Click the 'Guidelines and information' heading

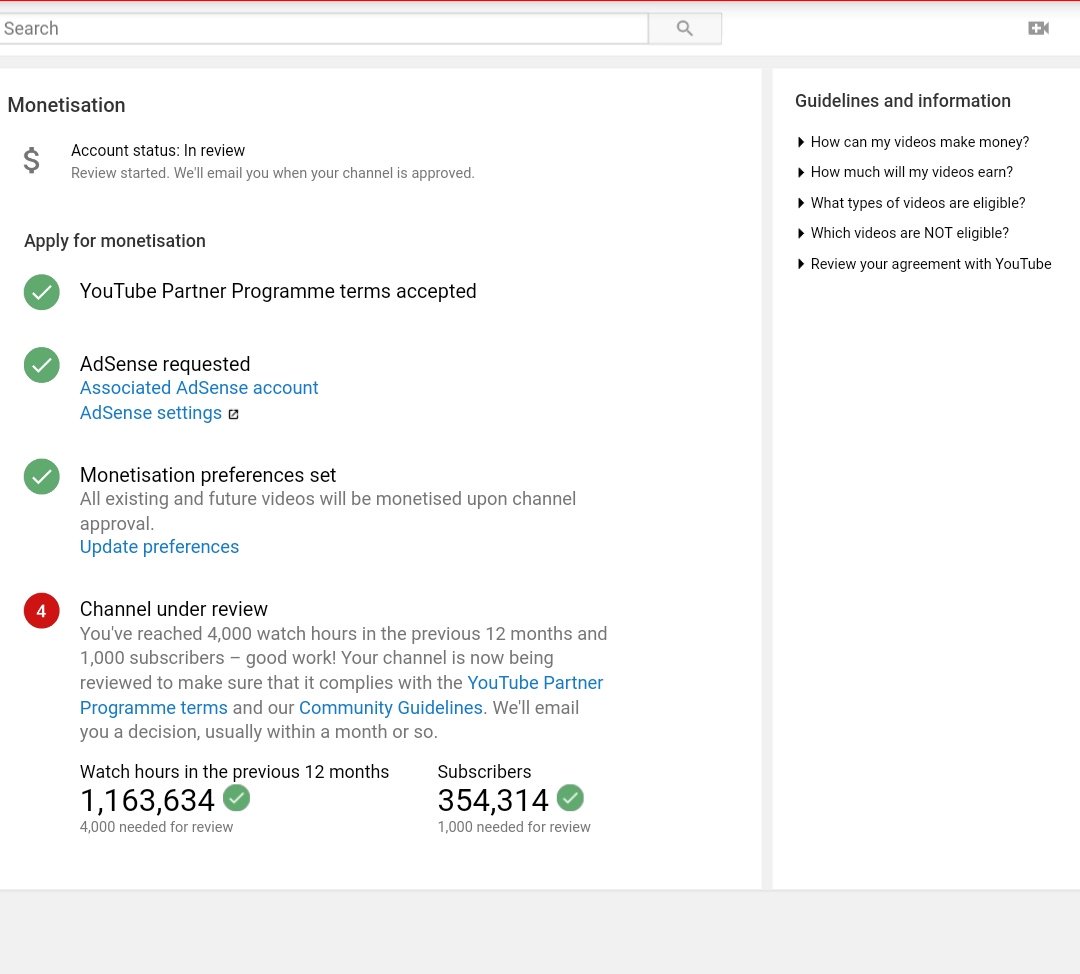902,101
